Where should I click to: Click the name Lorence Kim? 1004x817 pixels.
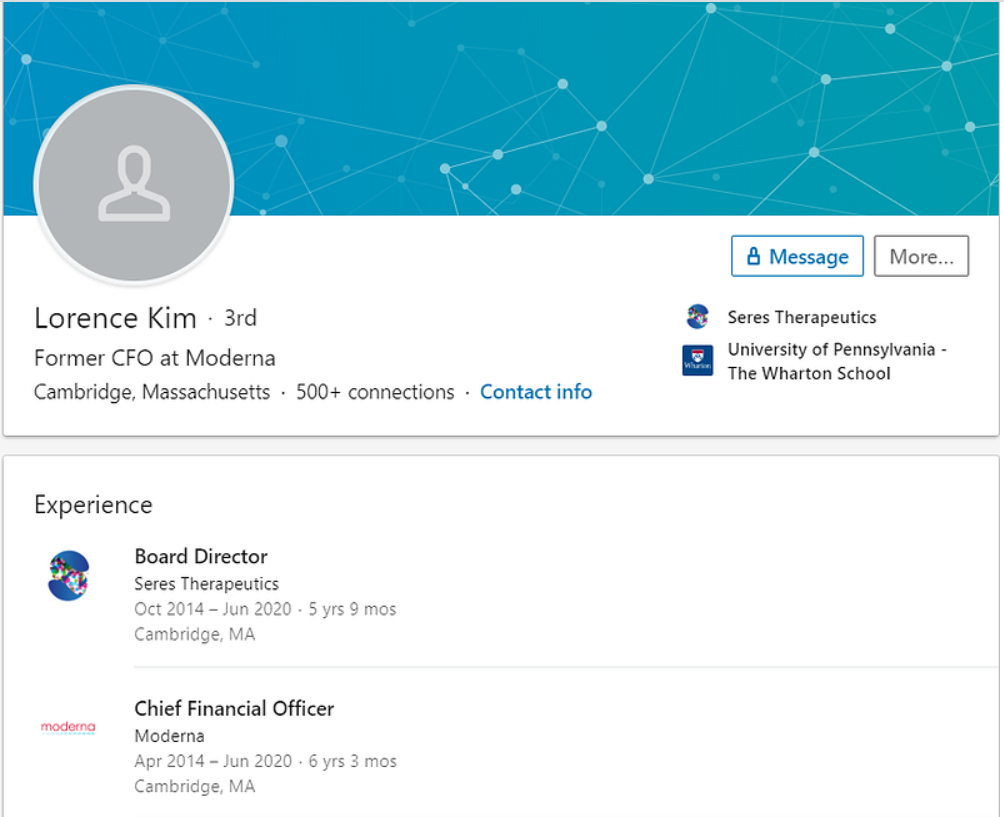tap(115, 318)
